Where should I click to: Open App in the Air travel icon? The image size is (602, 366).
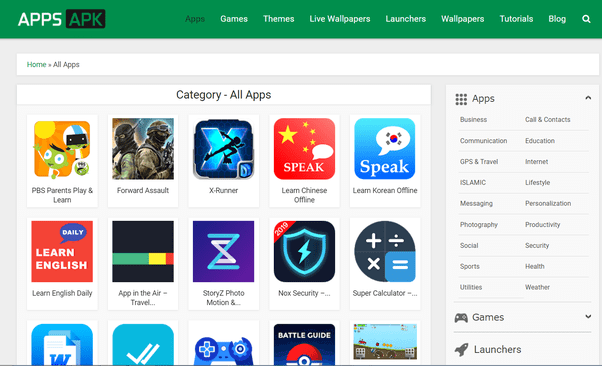pyautogui.click(x=143, y=252)
